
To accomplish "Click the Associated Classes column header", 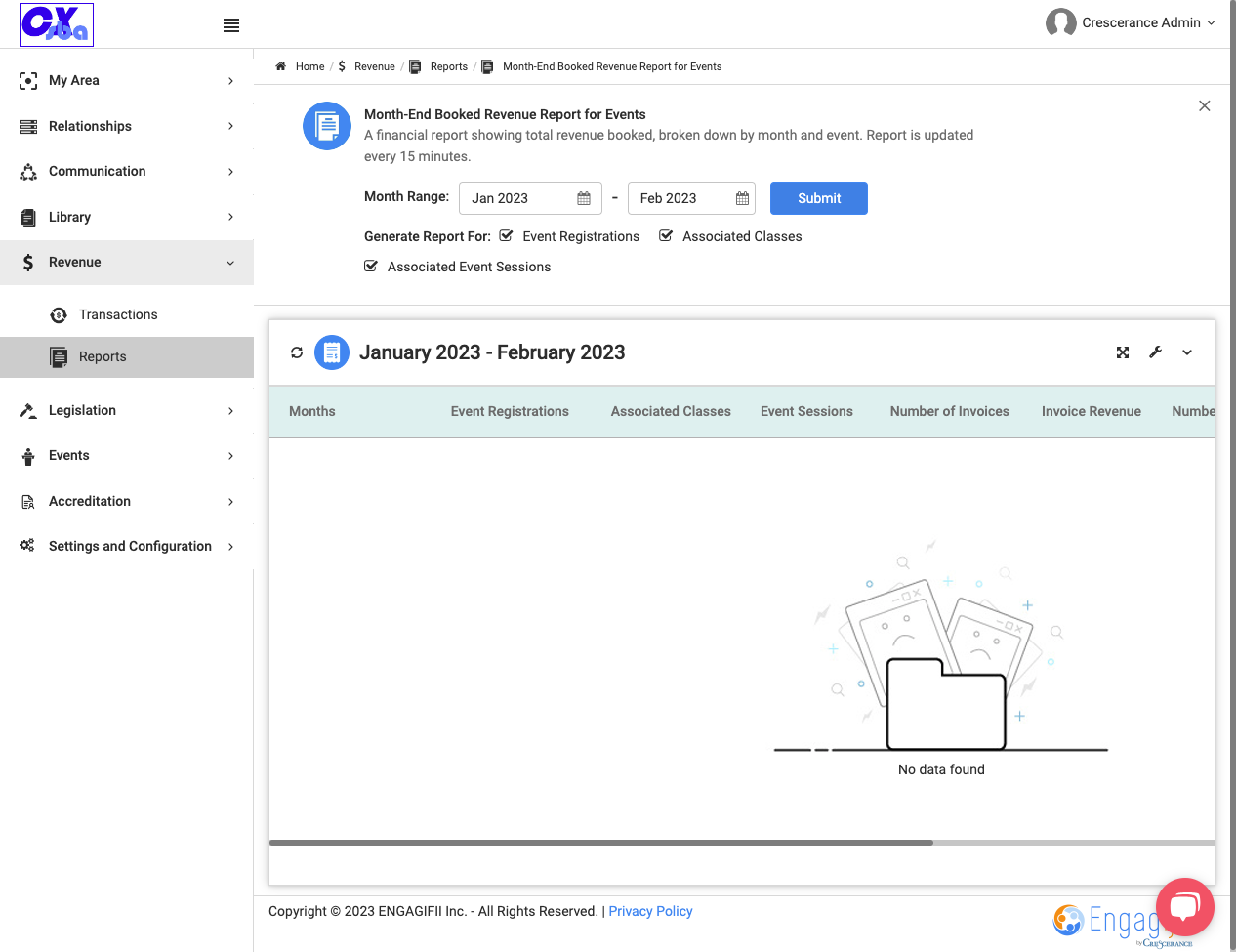I will click(671, 411).
